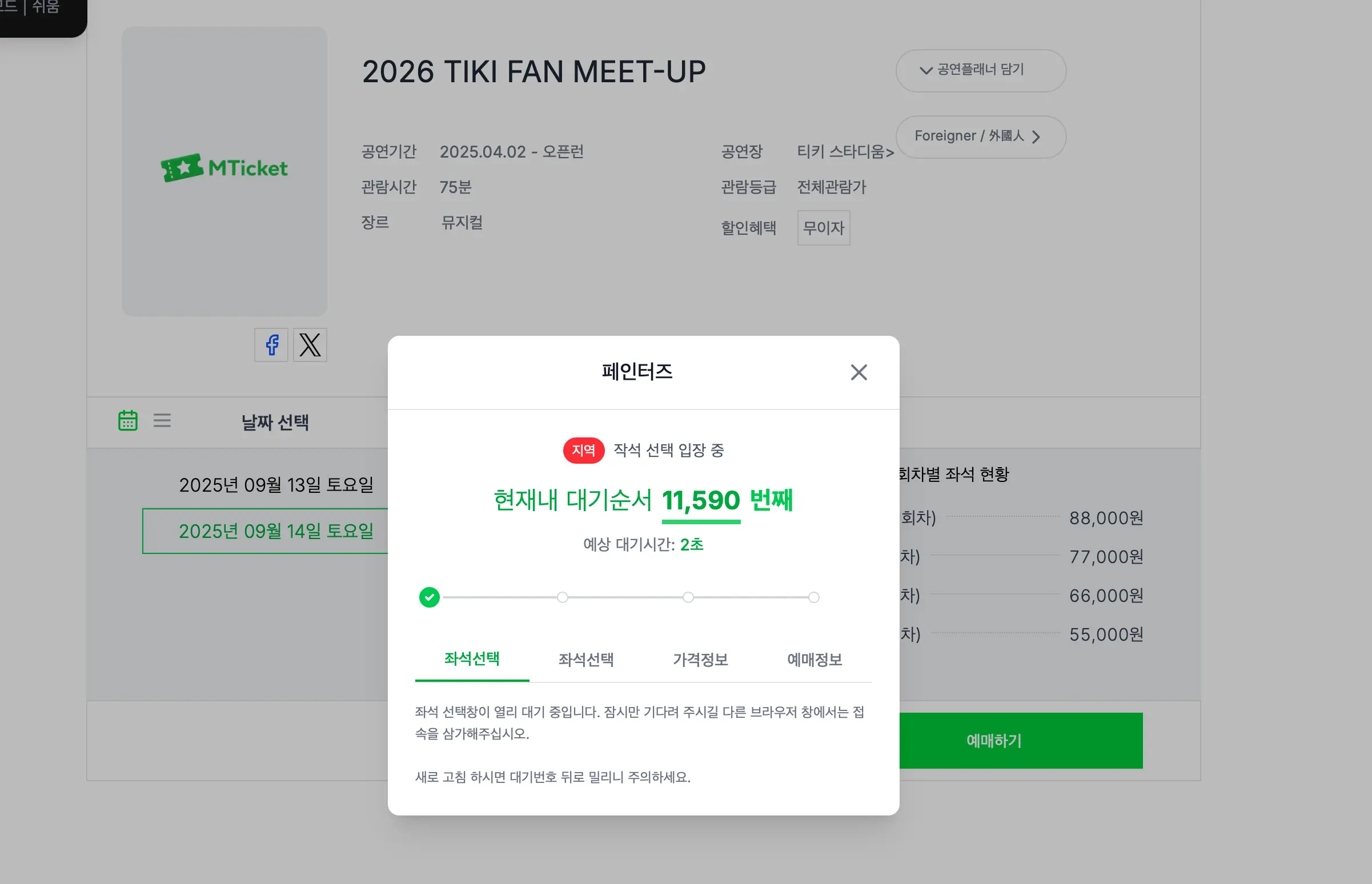Screen dimensions: 1372x884
Task: Switch to calendar view icon
Action: click(x=127, y=421)
